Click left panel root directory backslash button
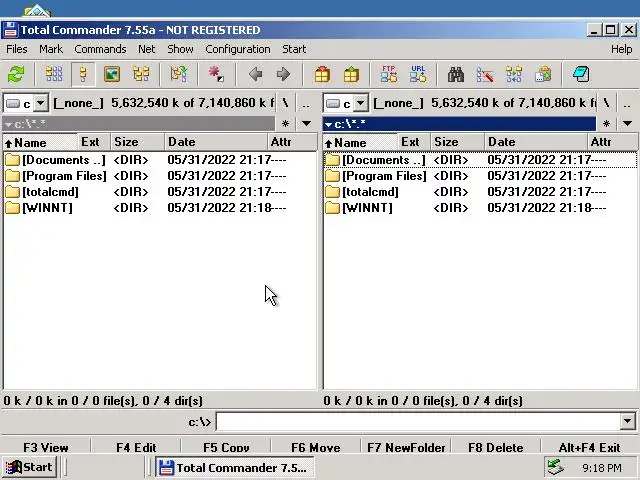Screen dimensions: 640x480 pos(285,103)
